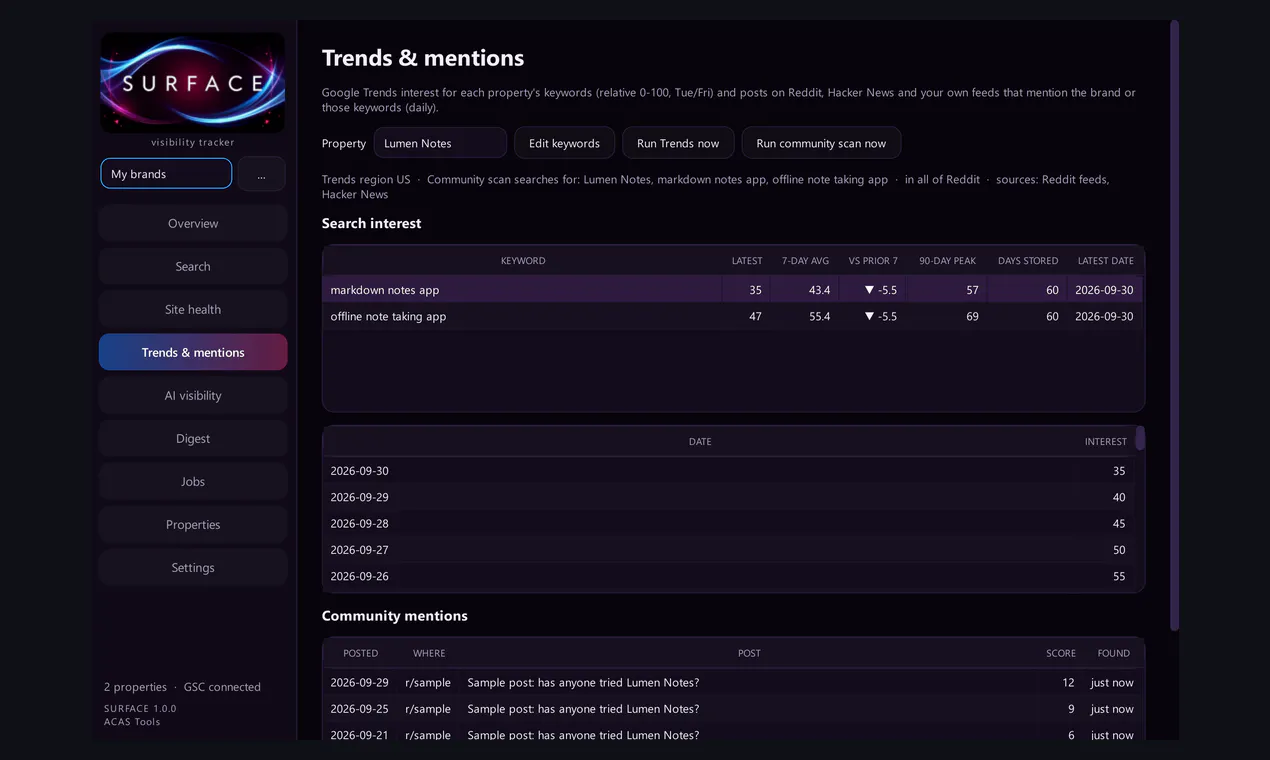Sort by the LATEST DATE column header
Image resolution: width=1270 pixels, height=760 pixels.
1105,261
